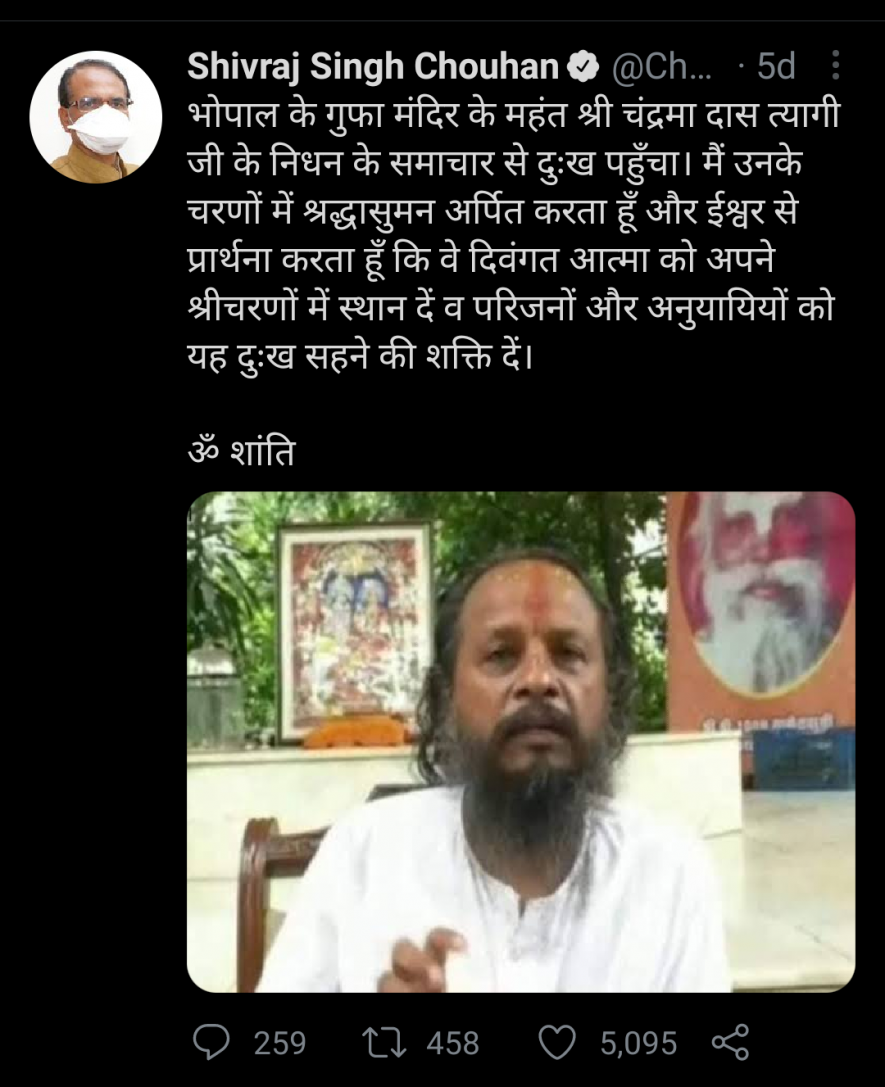Tap first tweet line starting with भोपाल
The width and height of the screenshot is (885, 1087).
tap(514, 115)
